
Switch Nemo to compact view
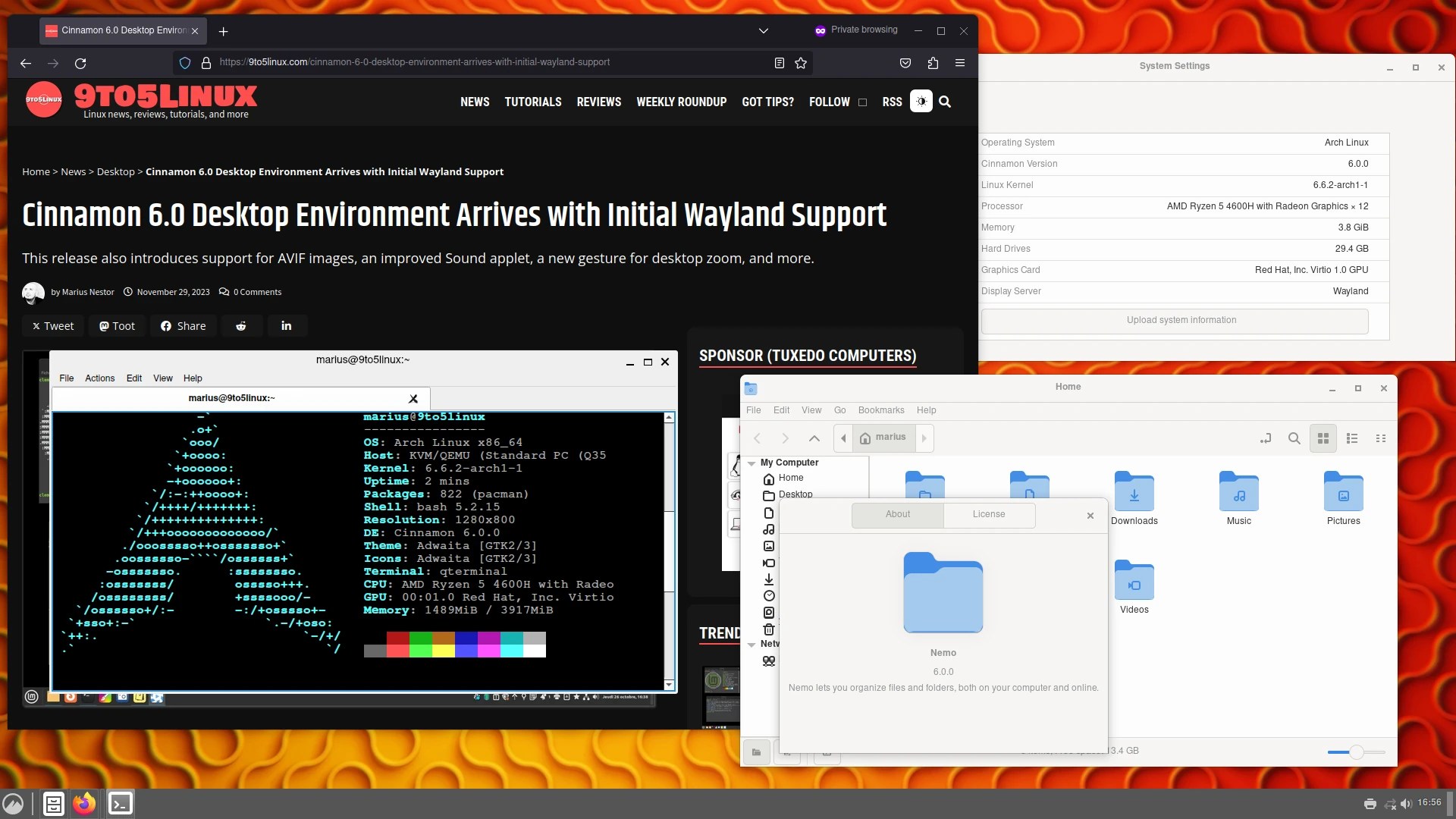click(x=1381, y=438)
